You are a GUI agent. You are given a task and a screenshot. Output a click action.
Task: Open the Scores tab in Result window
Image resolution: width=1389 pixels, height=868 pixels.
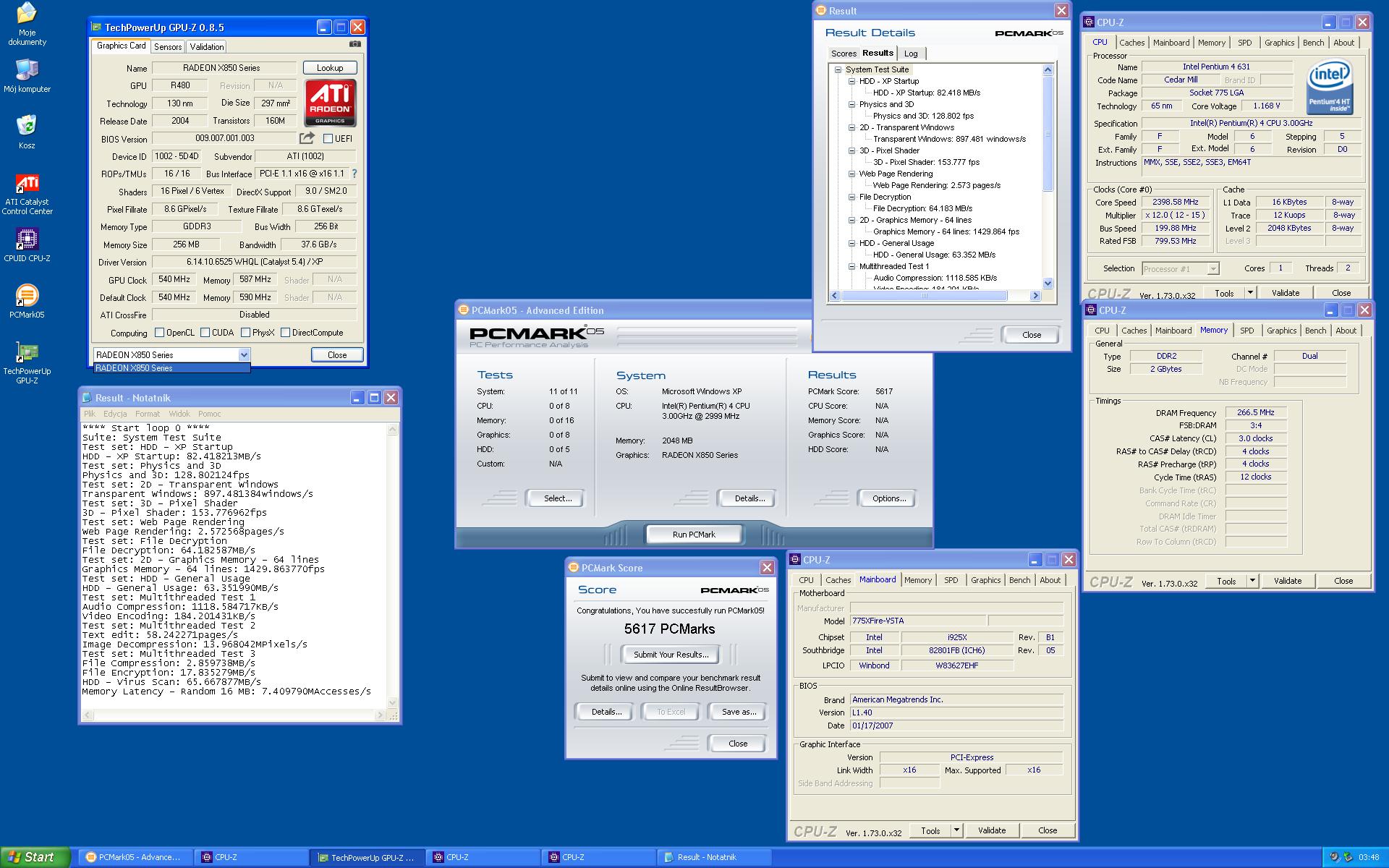tap(844, 54)
